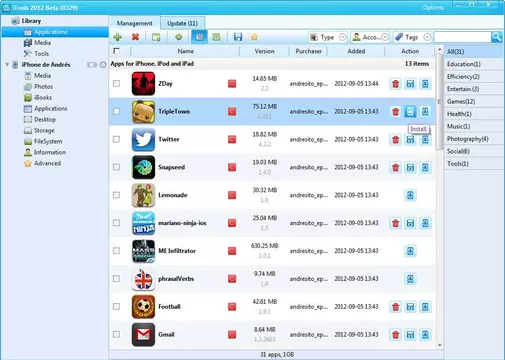505x360 pixels.
Task: Click the save floppy disk toolbar icon
Action: (x=238, y=37)
